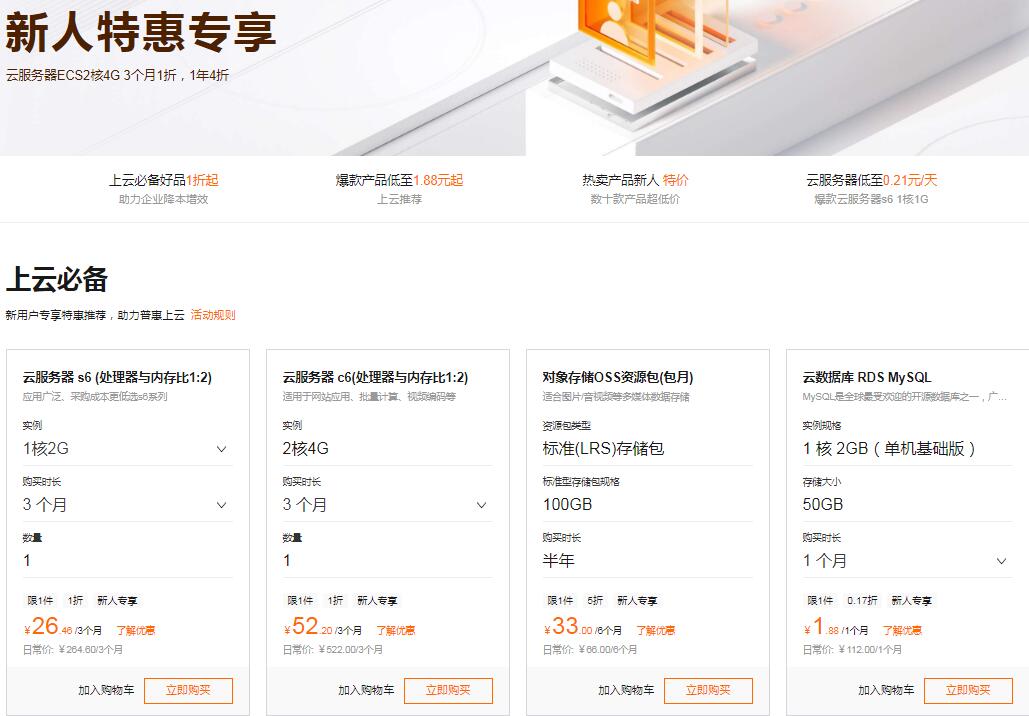Open the 上云必备好品1折起 tab
The width and height of the screenshot is (1029, 716).
(x=163, y=188)
